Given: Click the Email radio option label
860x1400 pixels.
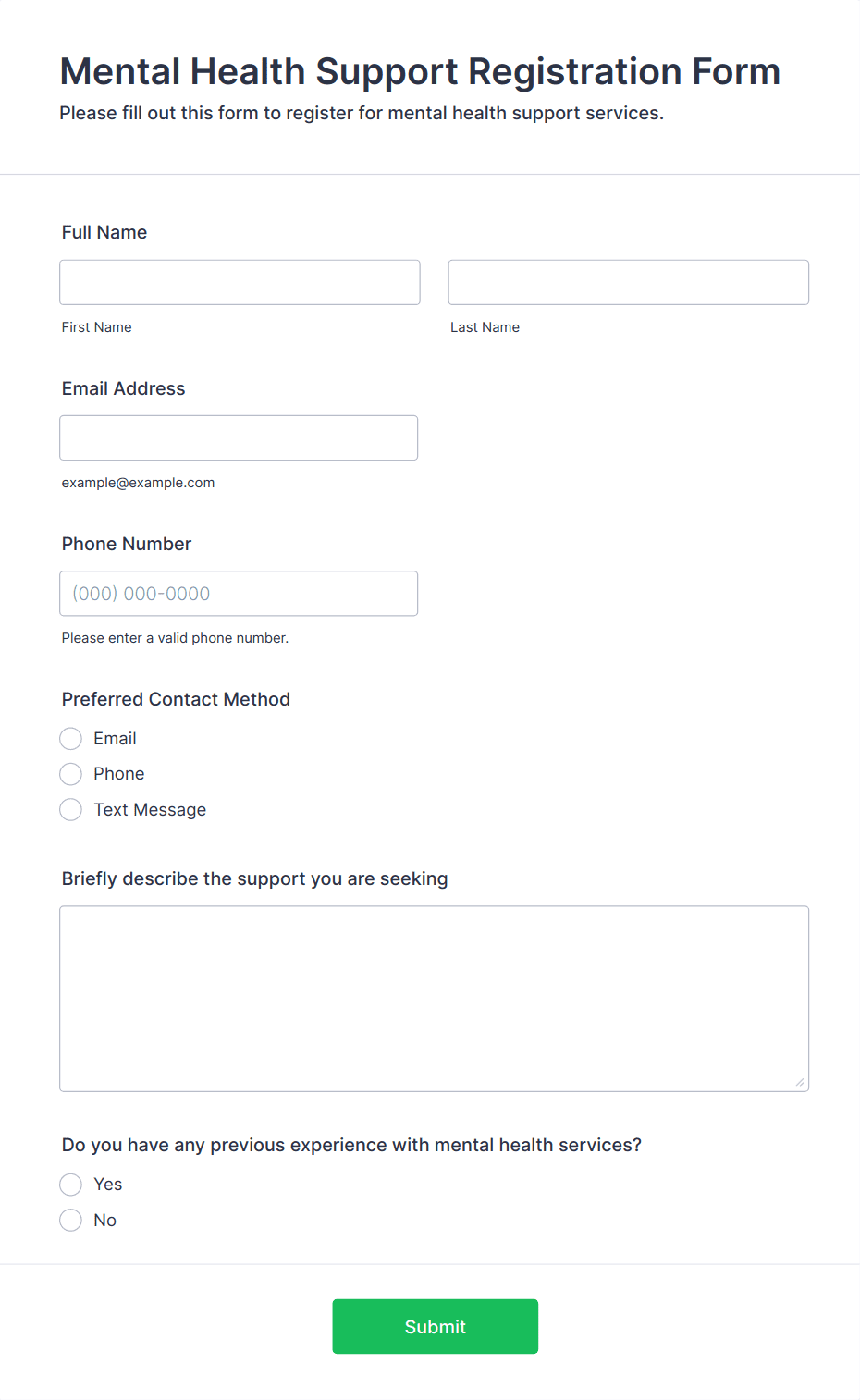Looking at the screenshot, I should pos(115,739).
